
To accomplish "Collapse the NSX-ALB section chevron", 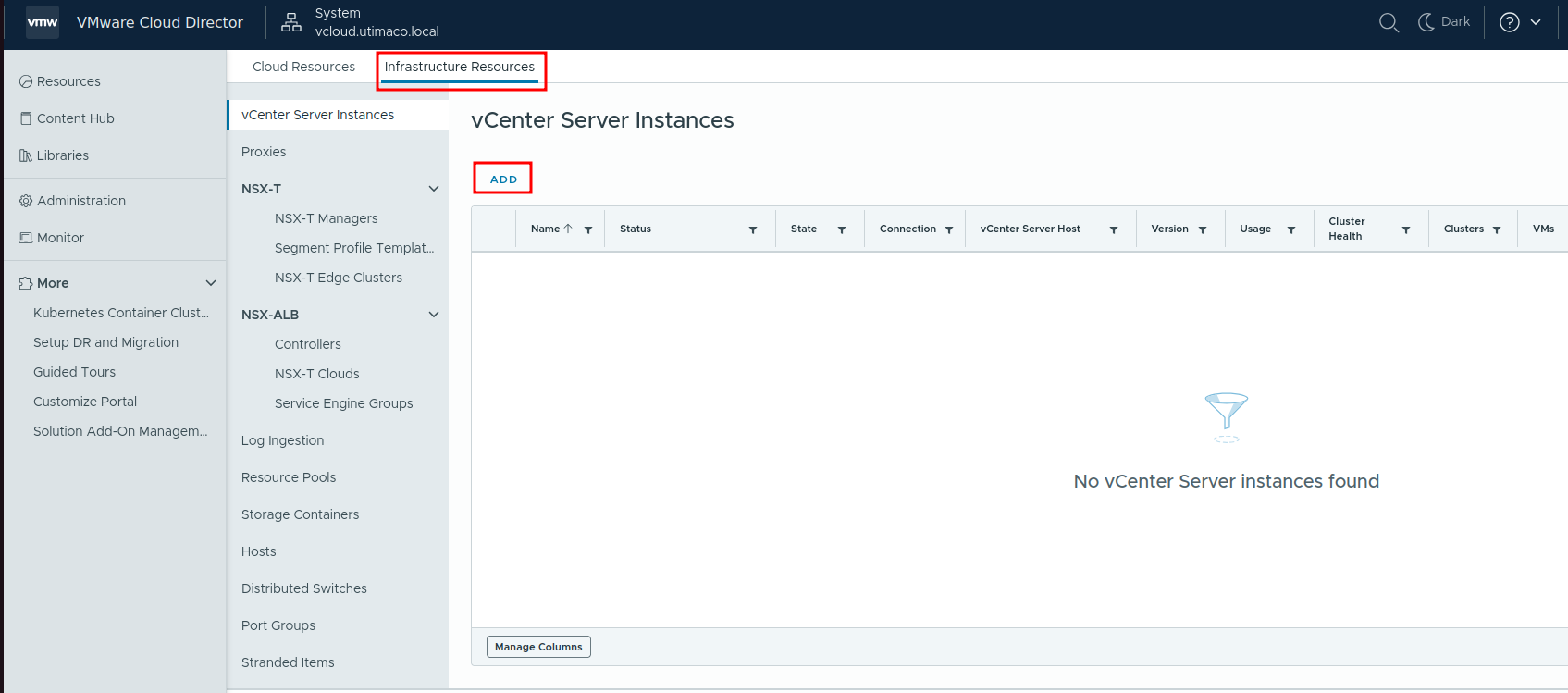I will coord(434,315).
